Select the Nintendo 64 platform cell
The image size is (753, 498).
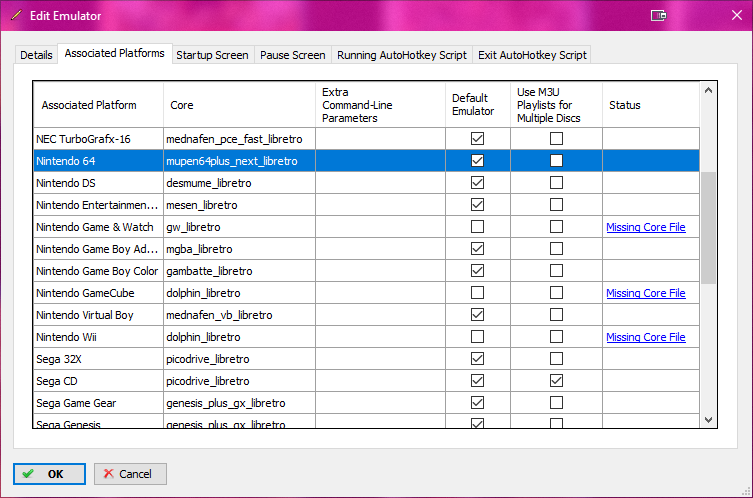click(98, 161)
